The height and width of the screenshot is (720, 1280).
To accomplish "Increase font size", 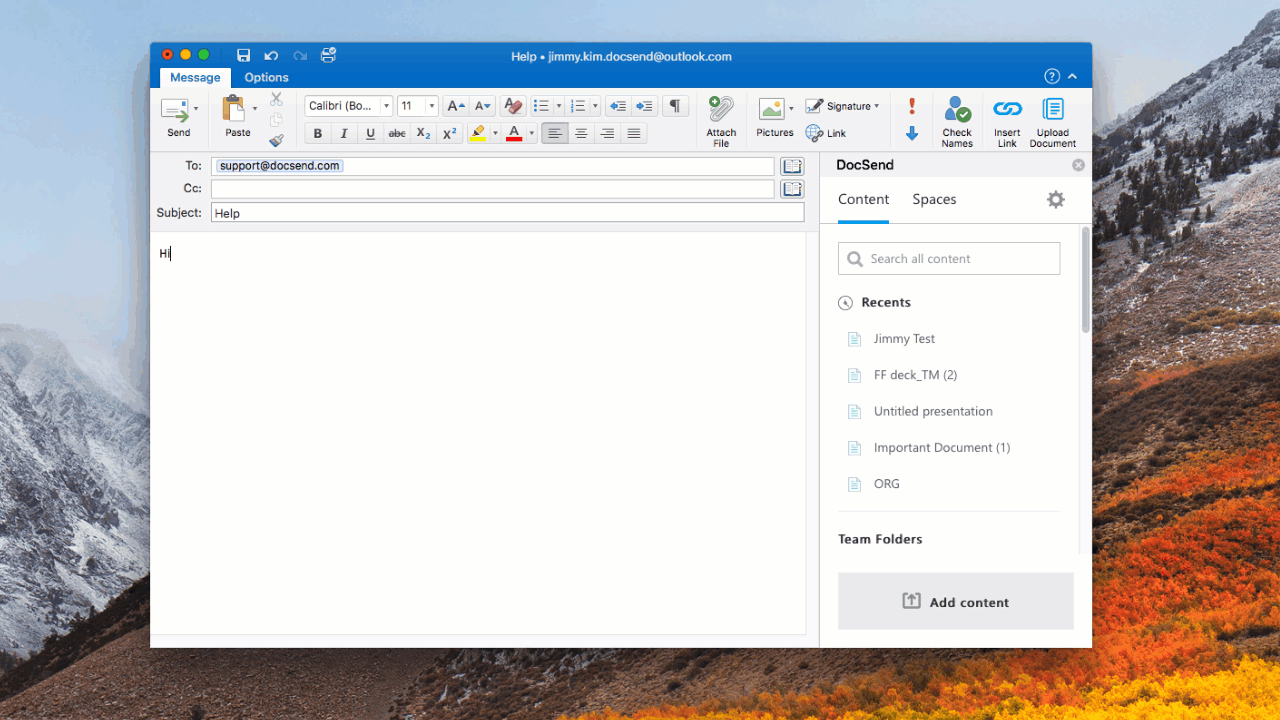I will [x=456, y=106].
